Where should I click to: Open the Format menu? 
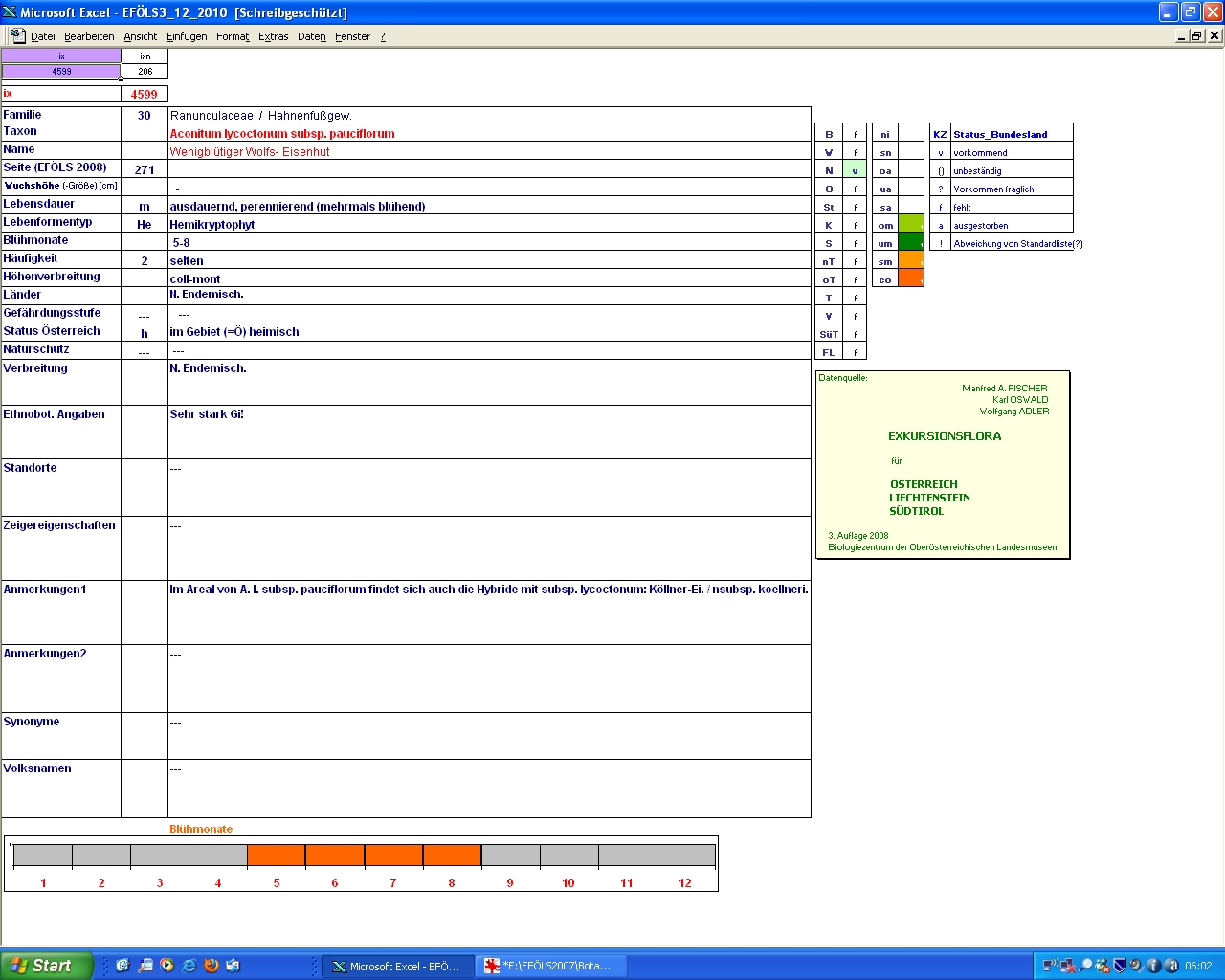click(x=233, y=36)
